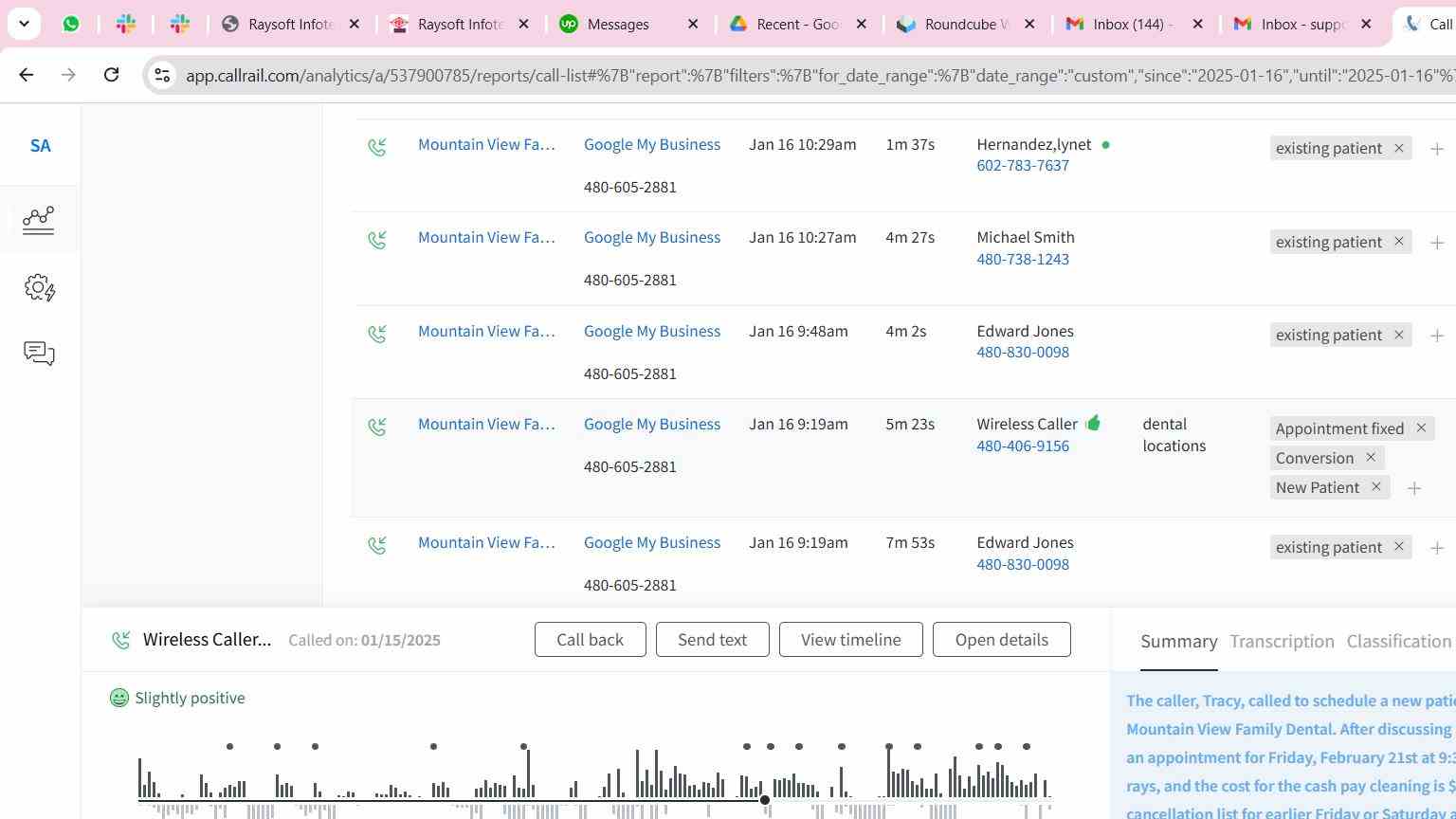
Task: Switch to the WhatsApp browser tab
Action: tap(71, 24)
